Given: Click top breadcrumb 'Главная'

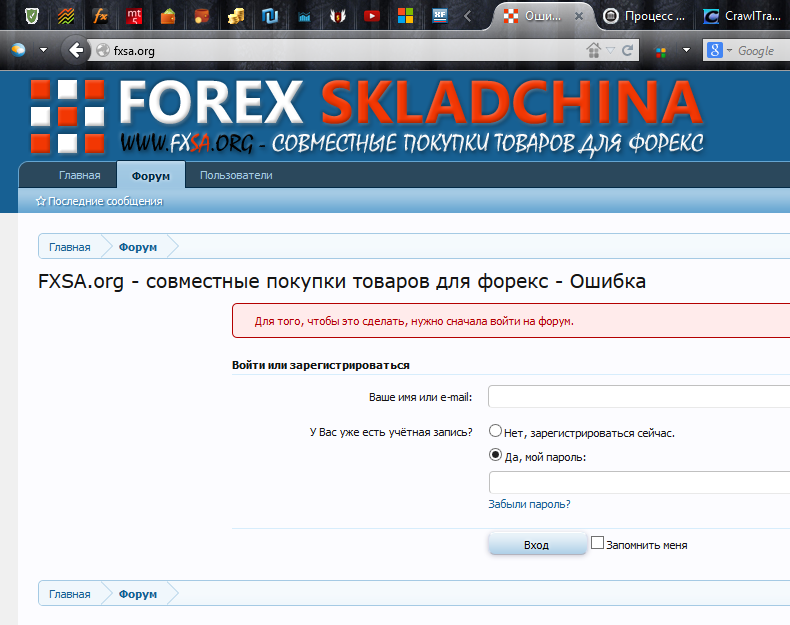Looking at the screenshot, I should 70,247.
